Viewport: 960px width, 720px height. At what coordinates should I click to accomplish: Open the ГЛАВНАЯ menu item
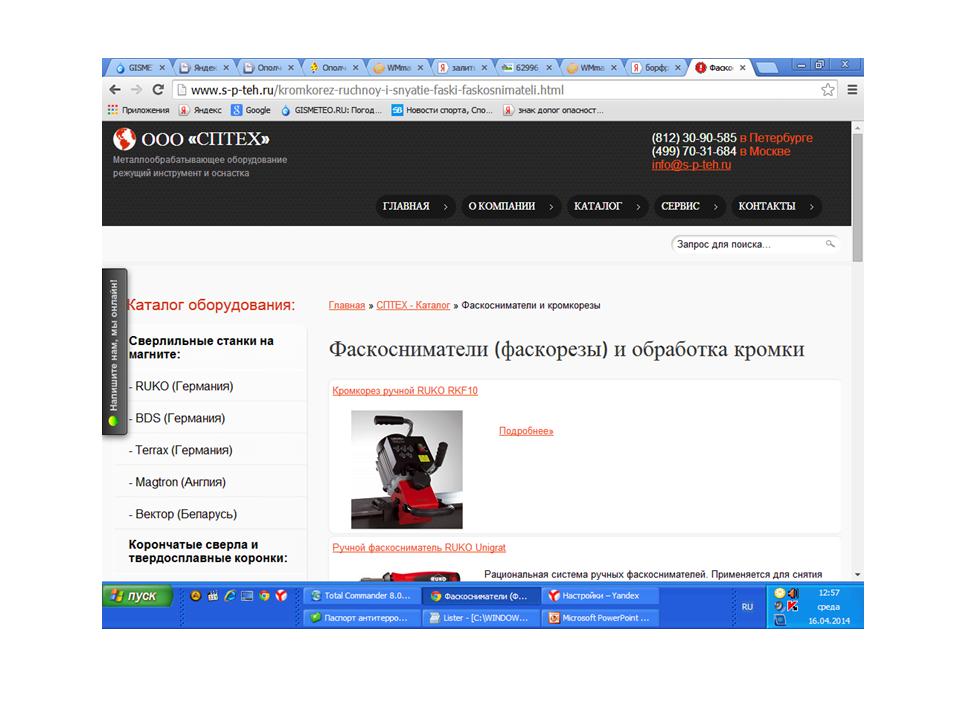pos(415,206)
